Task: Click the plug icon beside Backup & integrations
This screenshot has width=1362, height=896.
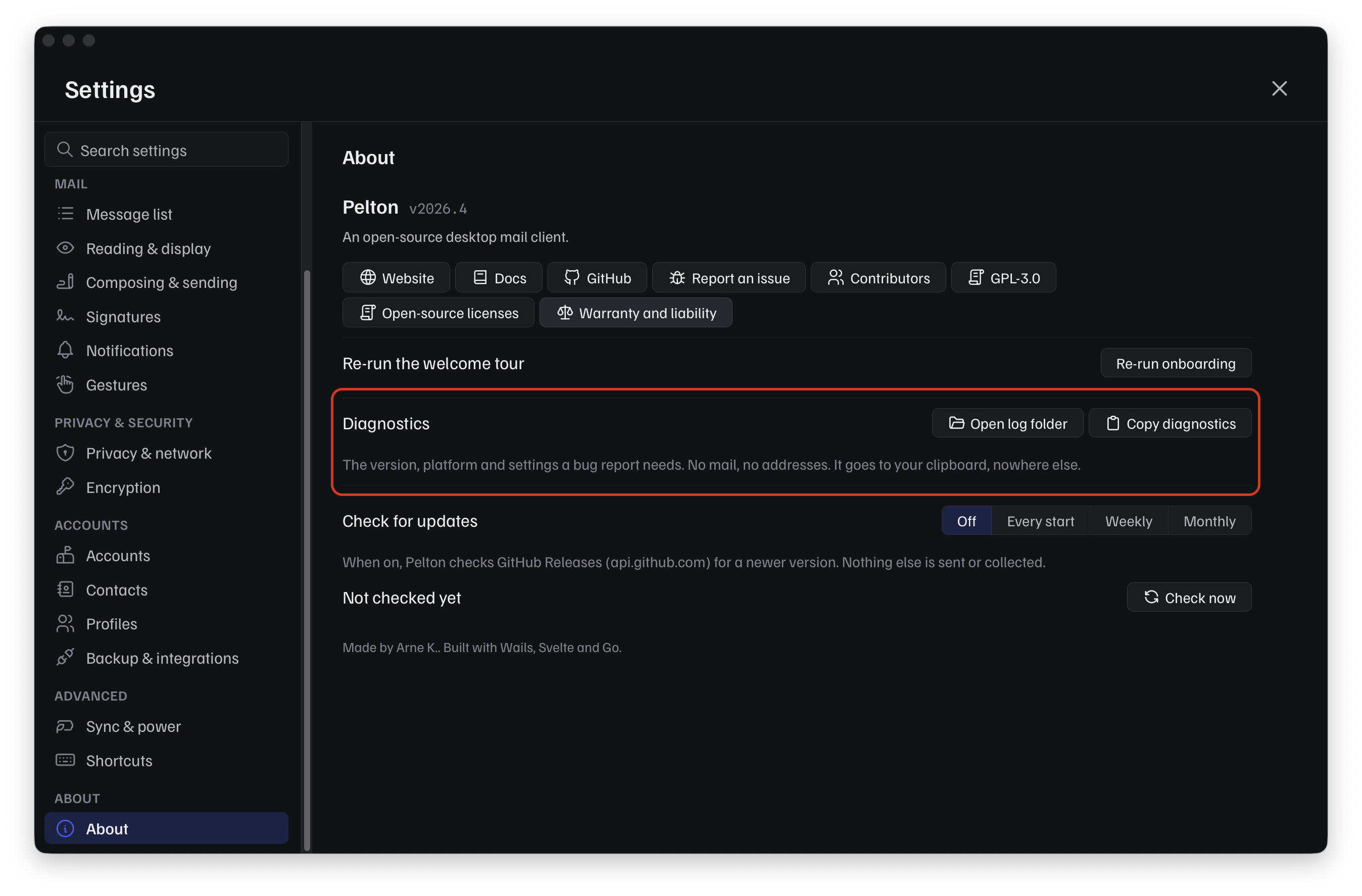Action: (x=65, y=658)
